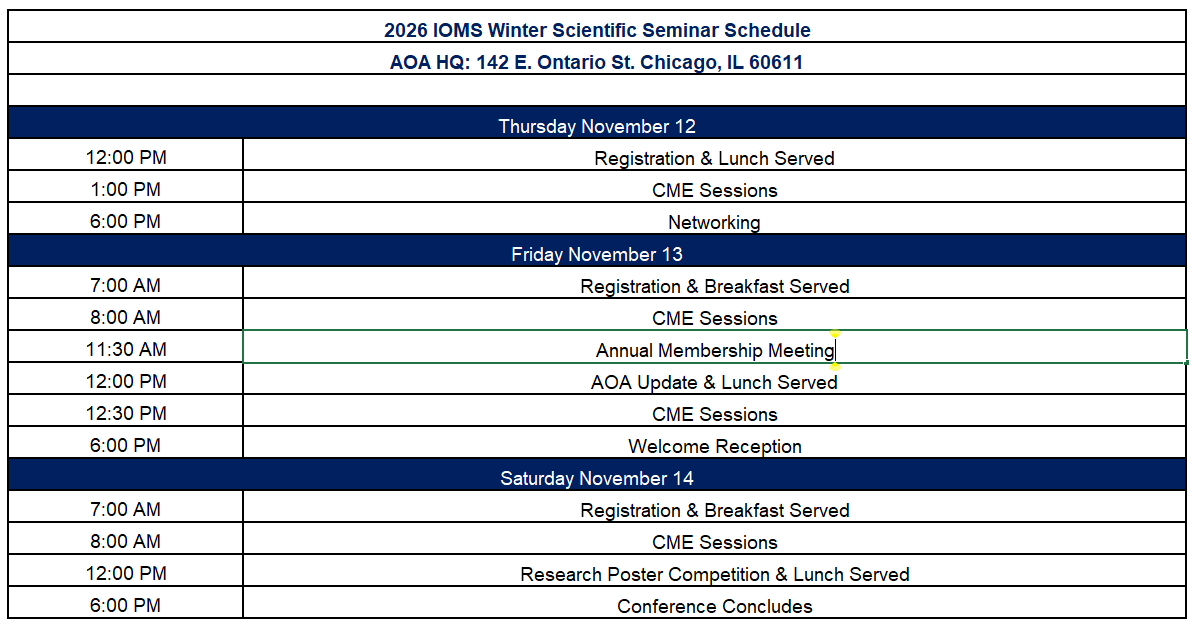This screenshot has height=626, width=1193.
Task: Click the bottom yellow selection handle
Action: coord(835,367)
